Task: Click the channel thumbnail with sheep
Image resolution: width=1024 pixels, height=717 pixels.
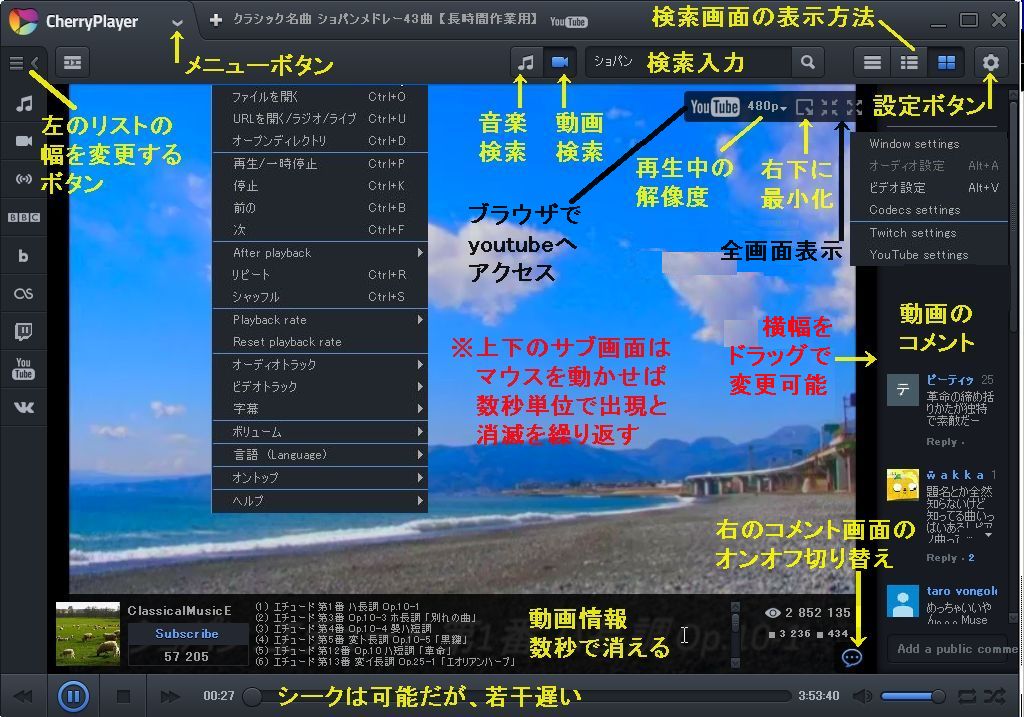Action: [x=88, y=634]
